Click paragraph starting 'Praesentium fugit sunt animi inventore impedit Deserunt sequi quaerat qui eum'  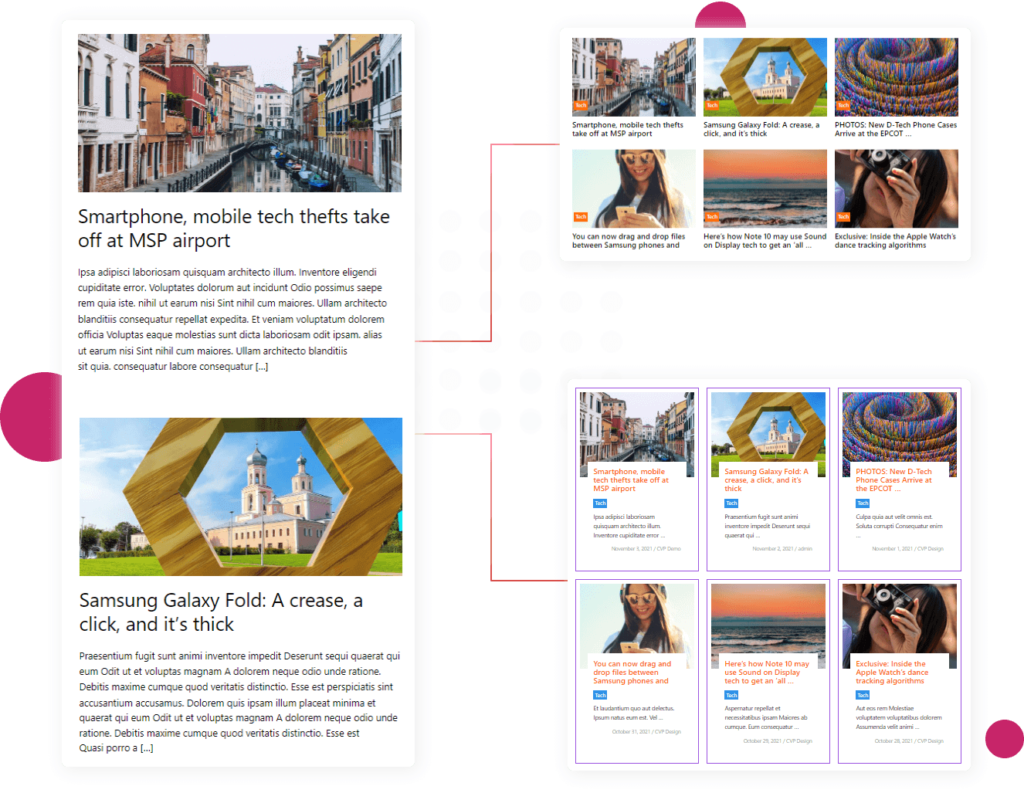[240, 702]
